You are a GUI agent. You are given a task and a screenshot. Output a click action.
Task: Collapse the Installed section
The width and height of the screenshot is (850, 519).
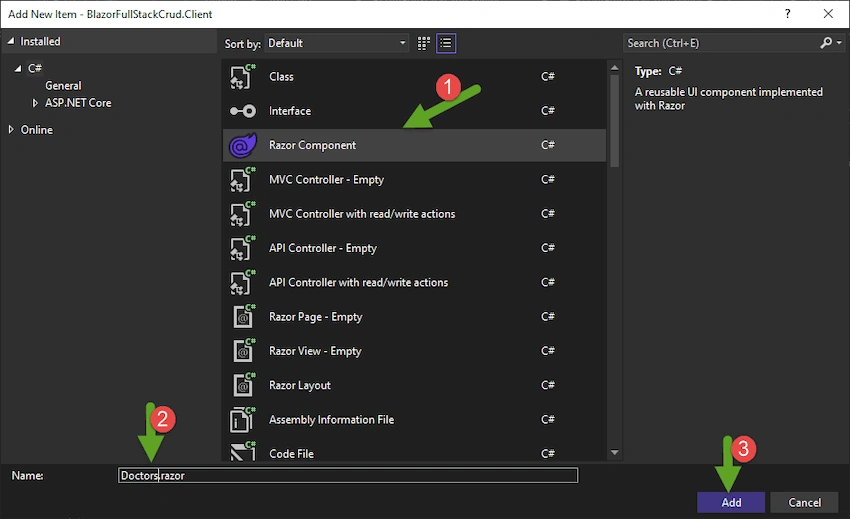11,41
